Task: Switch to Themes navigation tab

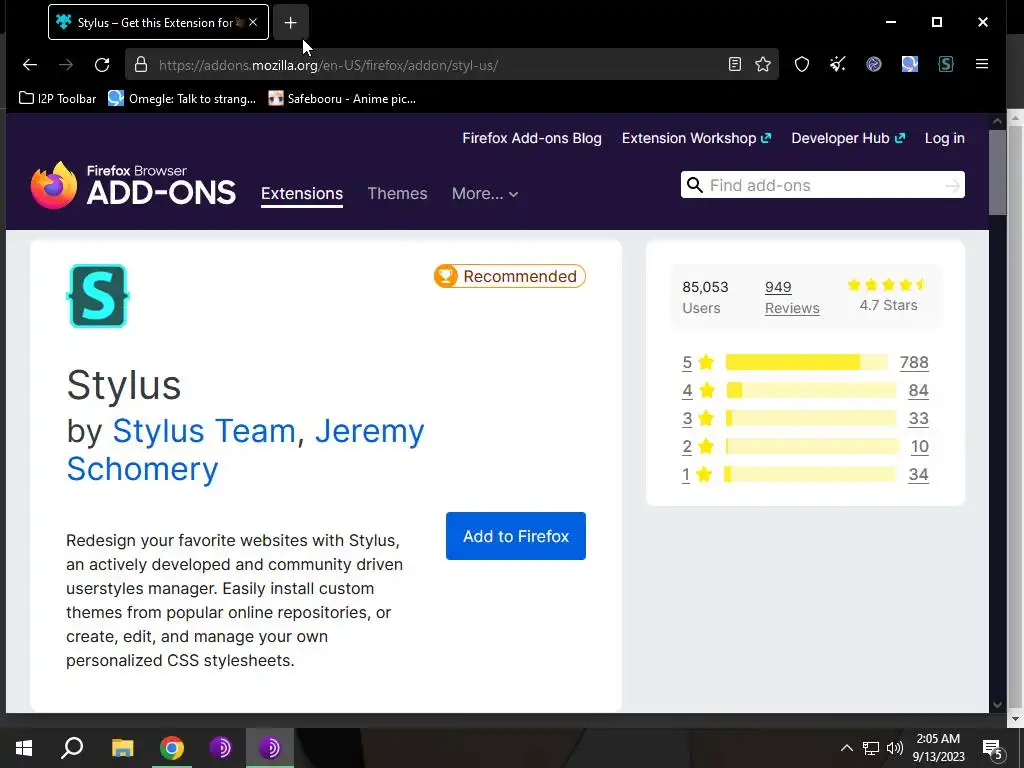Action: (x=397, y=193)
